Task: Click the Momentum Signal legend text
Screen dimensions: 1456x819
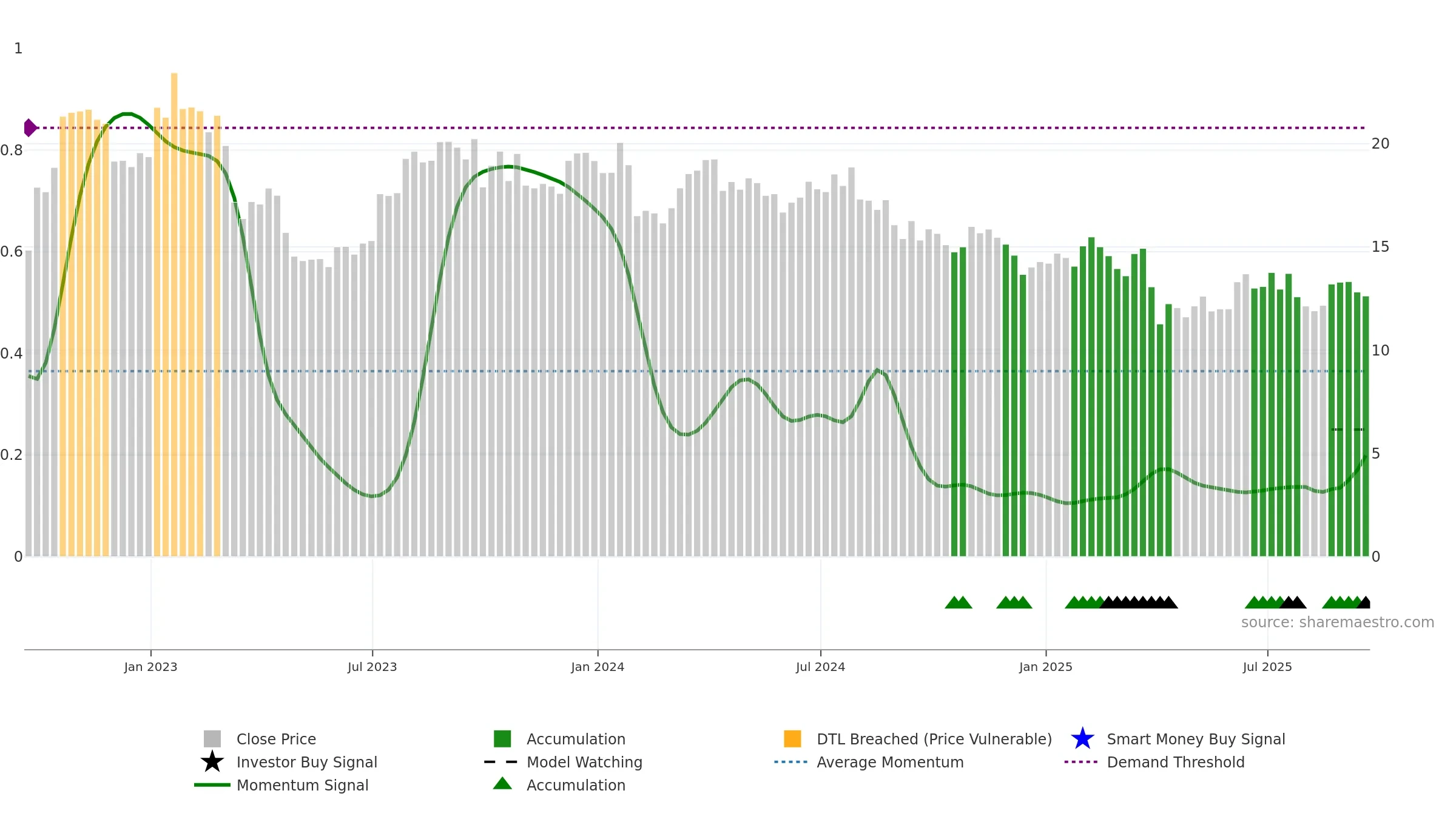Action: pyautogui.click(x=302, y=785)
